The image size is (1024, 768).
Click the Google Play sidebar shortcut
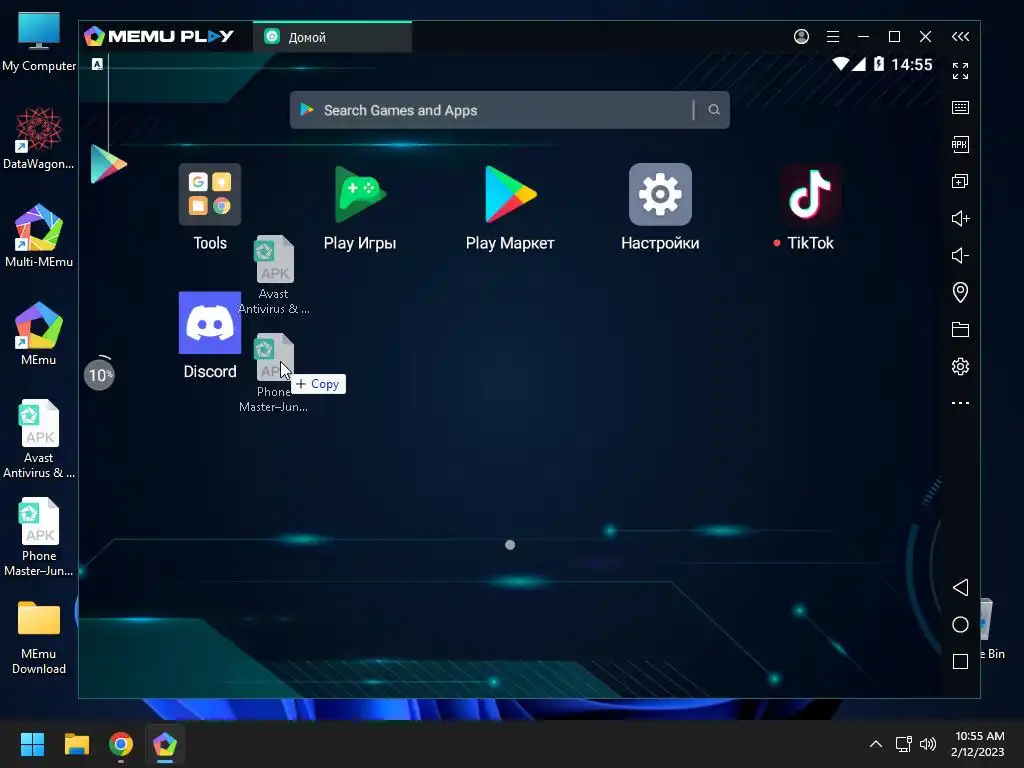[108, 164]
